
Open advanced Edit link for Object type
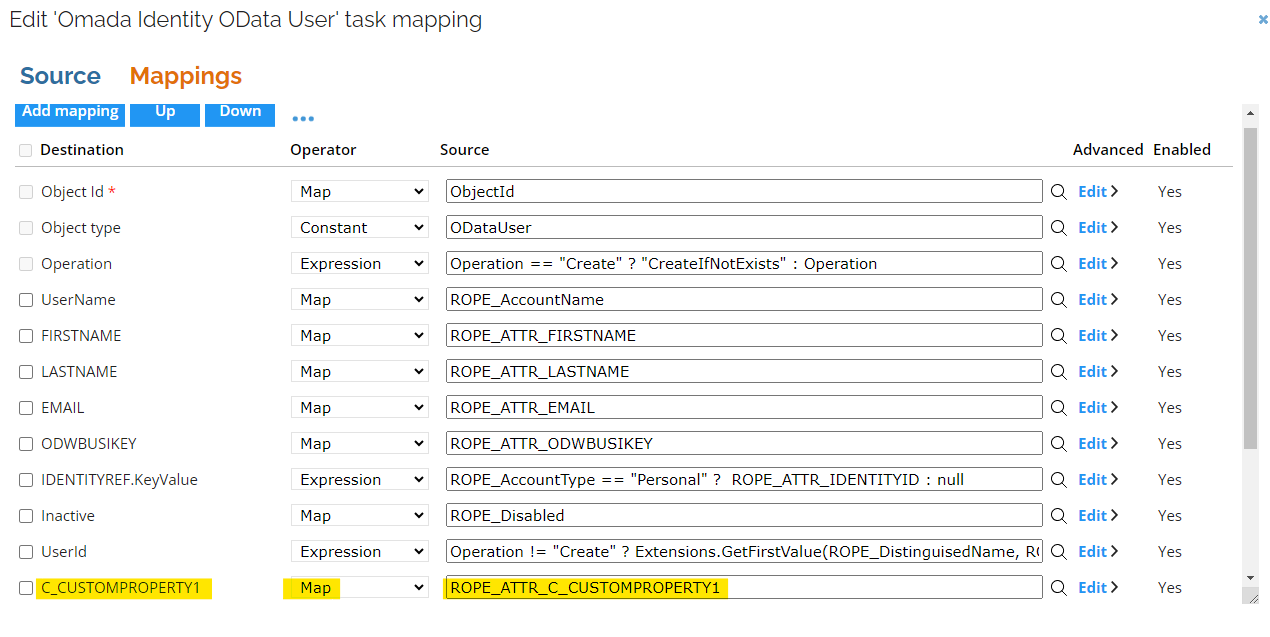[1097, 228]
